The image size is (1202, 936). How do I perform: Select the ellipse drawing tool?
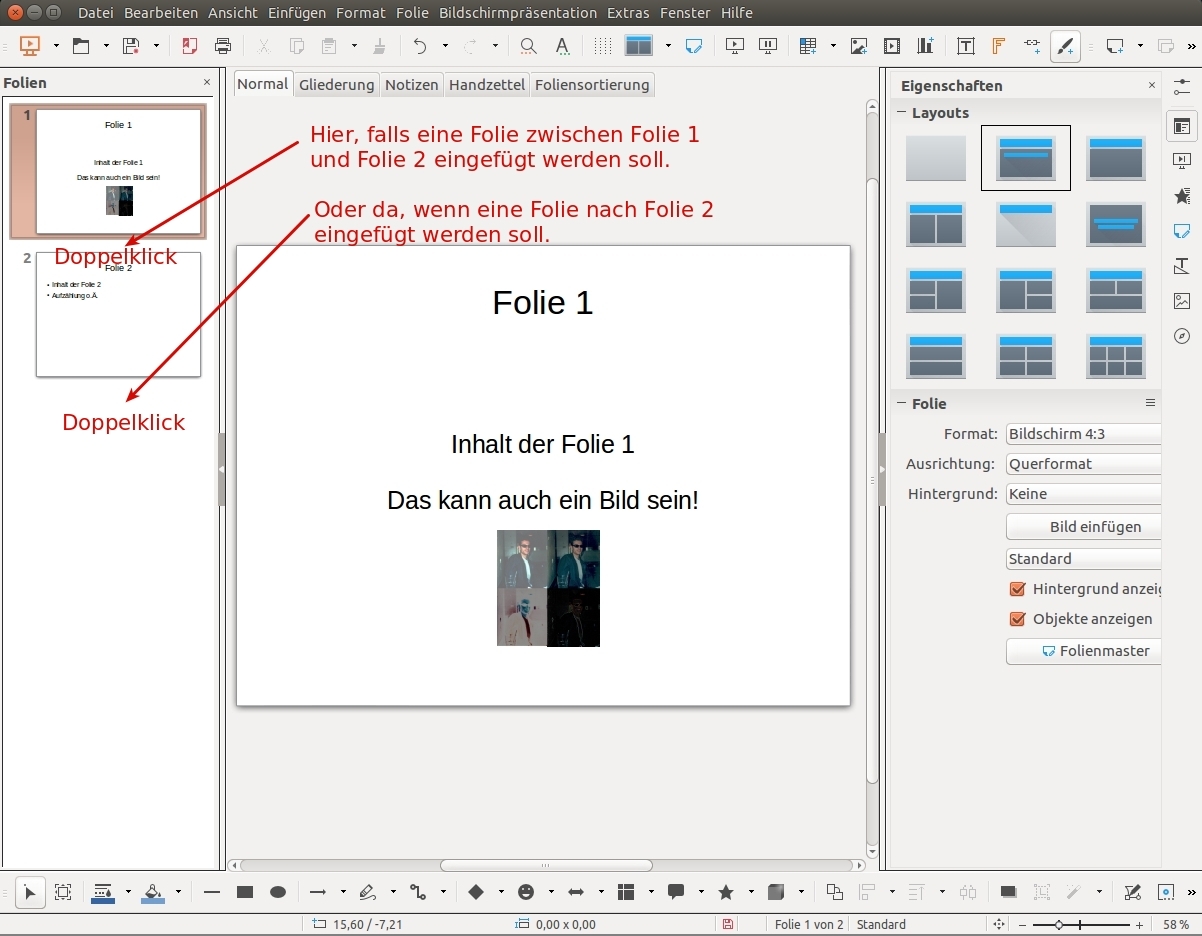pyautogui.click(x=278, y=892)
